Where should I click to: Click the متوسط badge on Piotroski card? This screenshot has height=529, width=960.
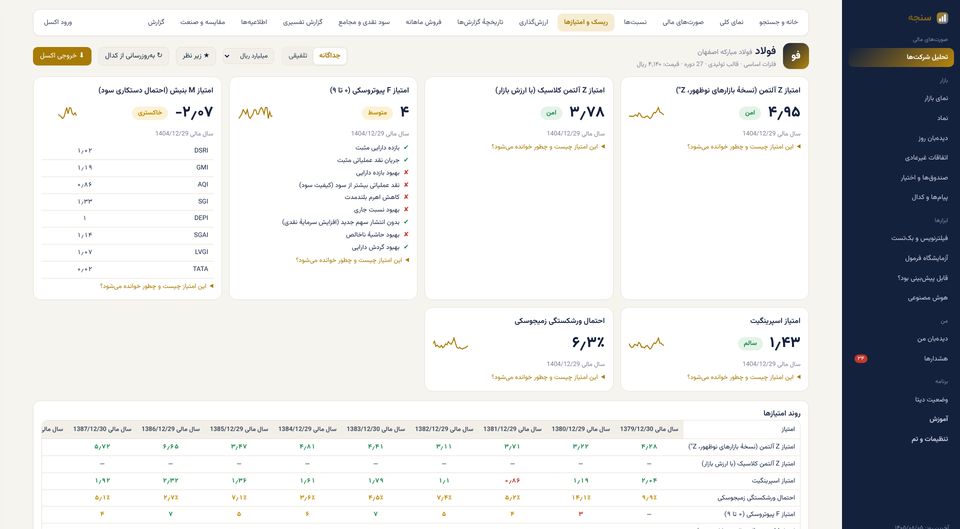click(x=377, y=113)
